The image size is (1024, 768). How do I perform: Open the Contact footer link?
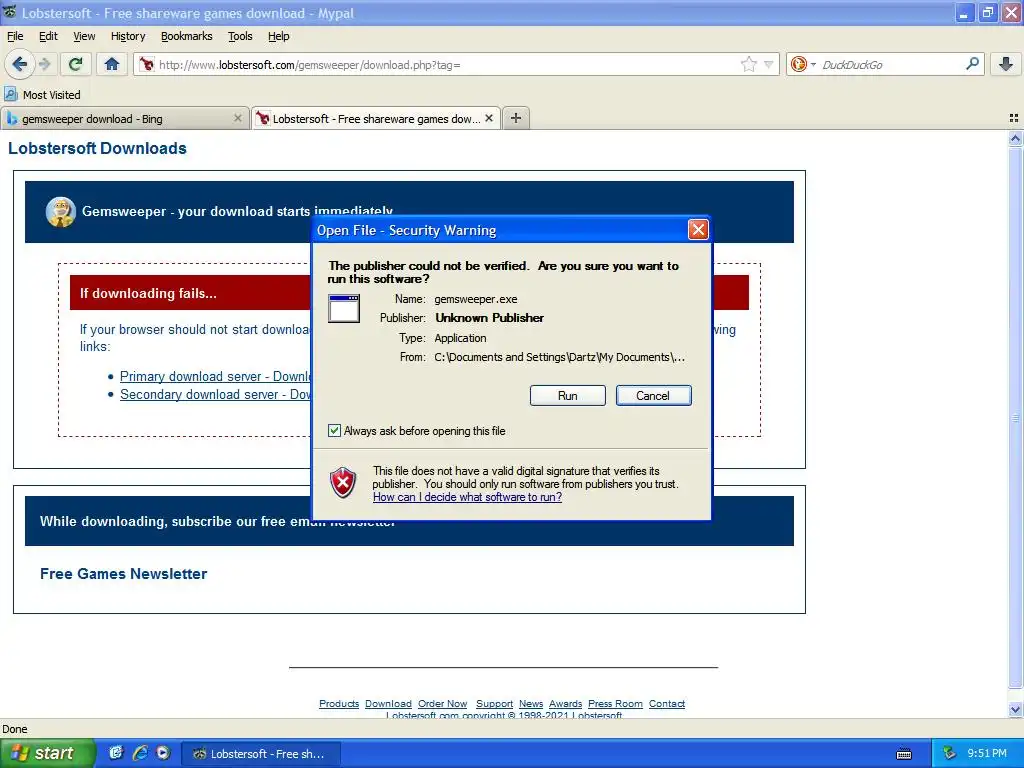pyautogui.click(x=667, y=703)
